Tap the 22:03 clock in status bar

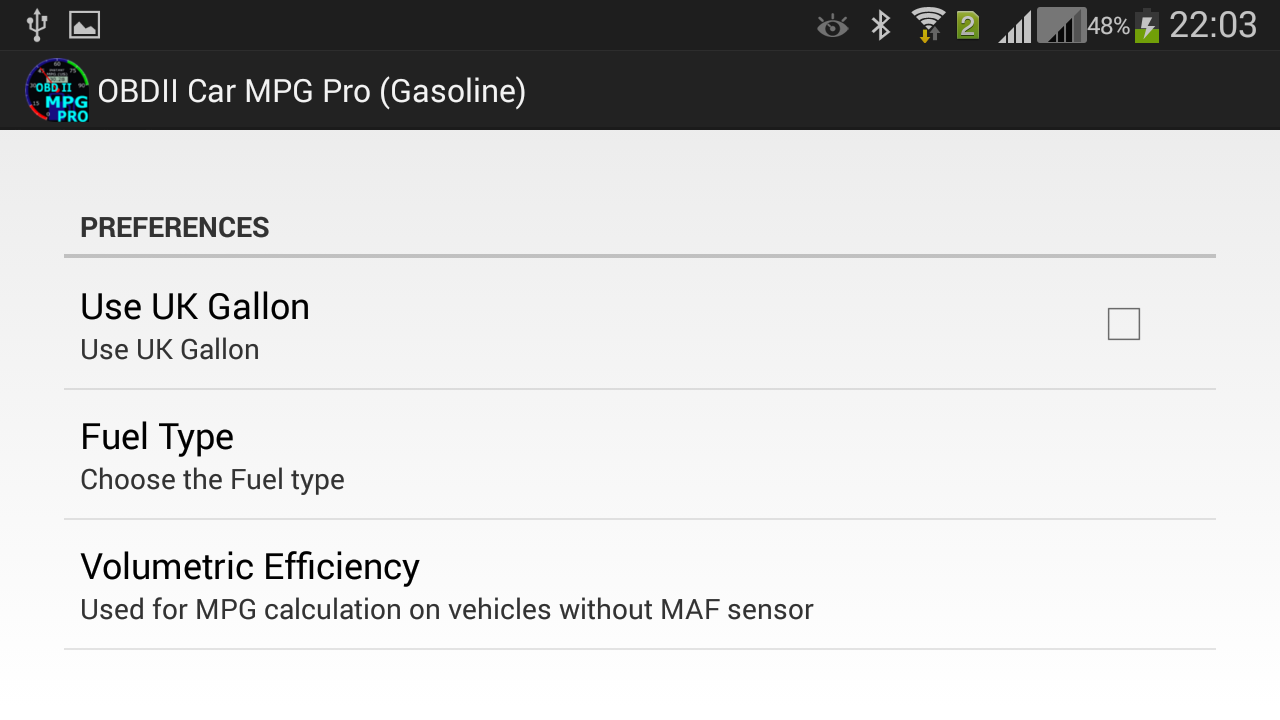[1213, 25]
